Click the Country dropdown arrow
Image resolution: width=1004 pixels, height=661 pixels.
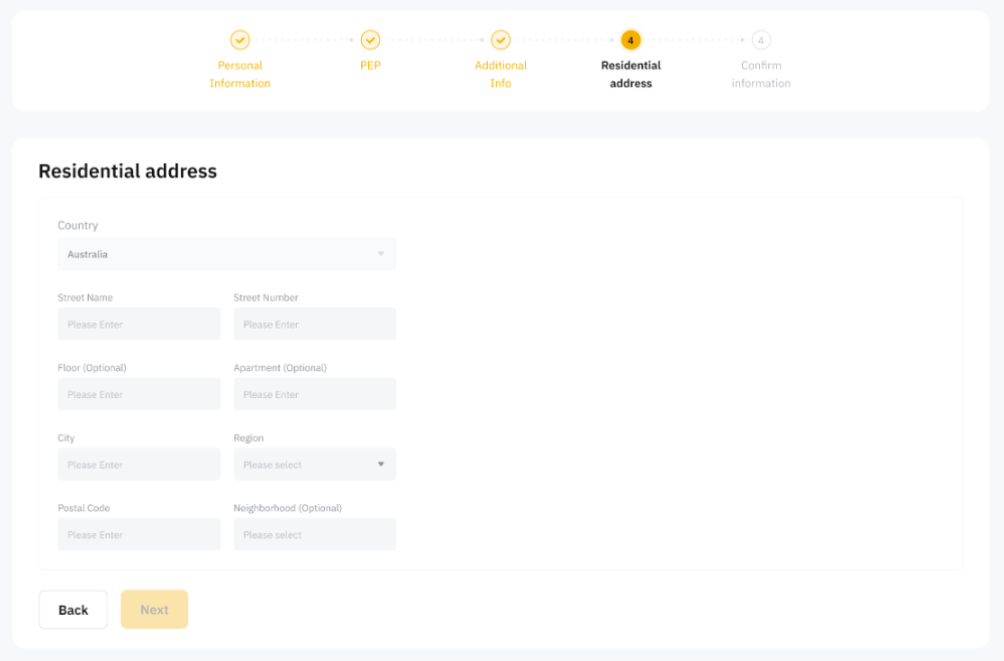pyautogui.click(x=381, y=254)
